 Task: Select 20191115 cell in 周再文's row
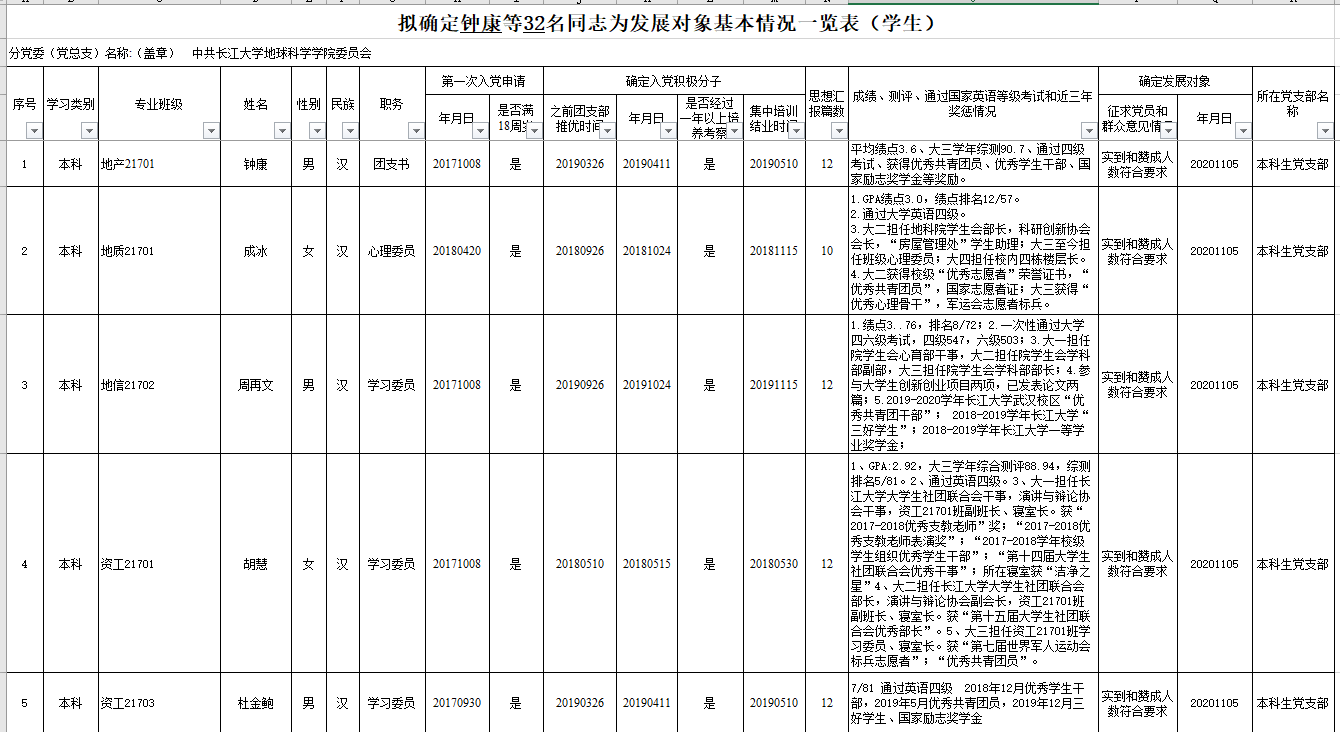(x=775, y=384)
